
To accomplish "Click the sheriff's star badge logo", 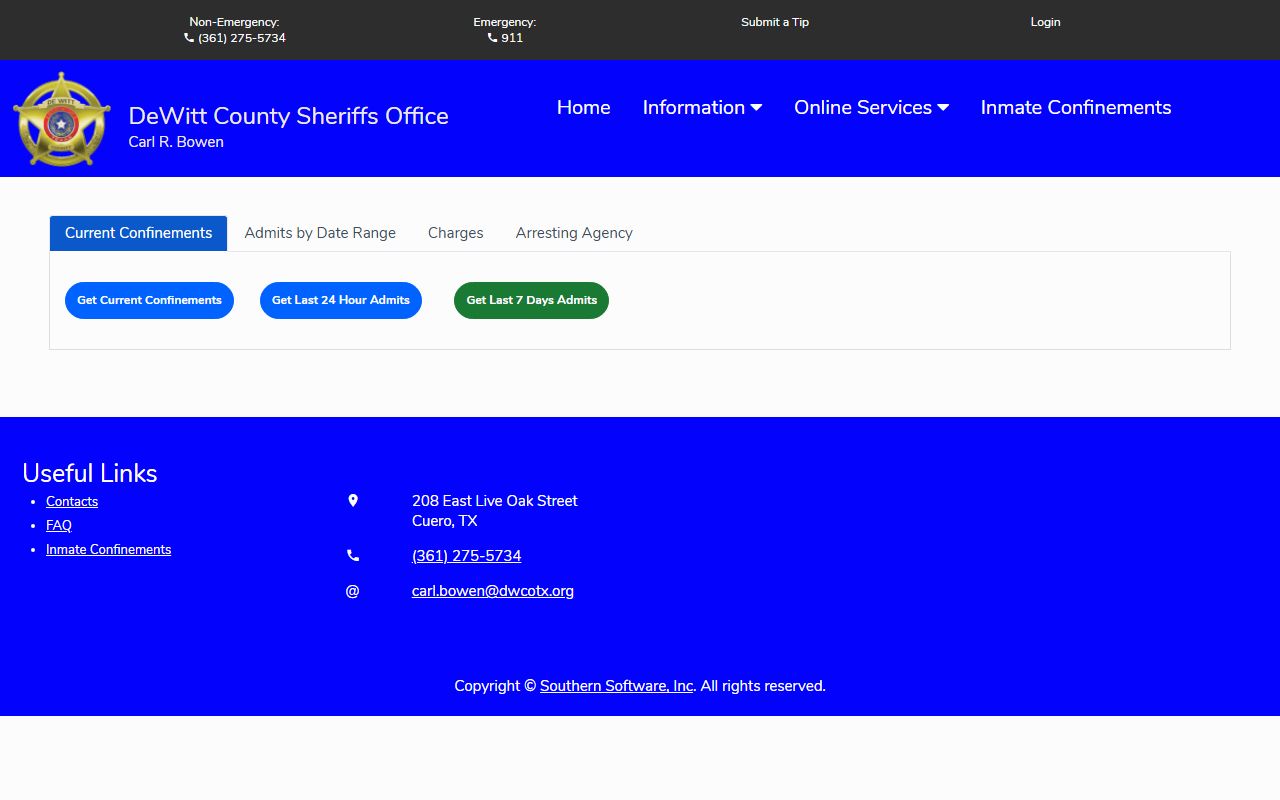I will (x=62, y=119).
